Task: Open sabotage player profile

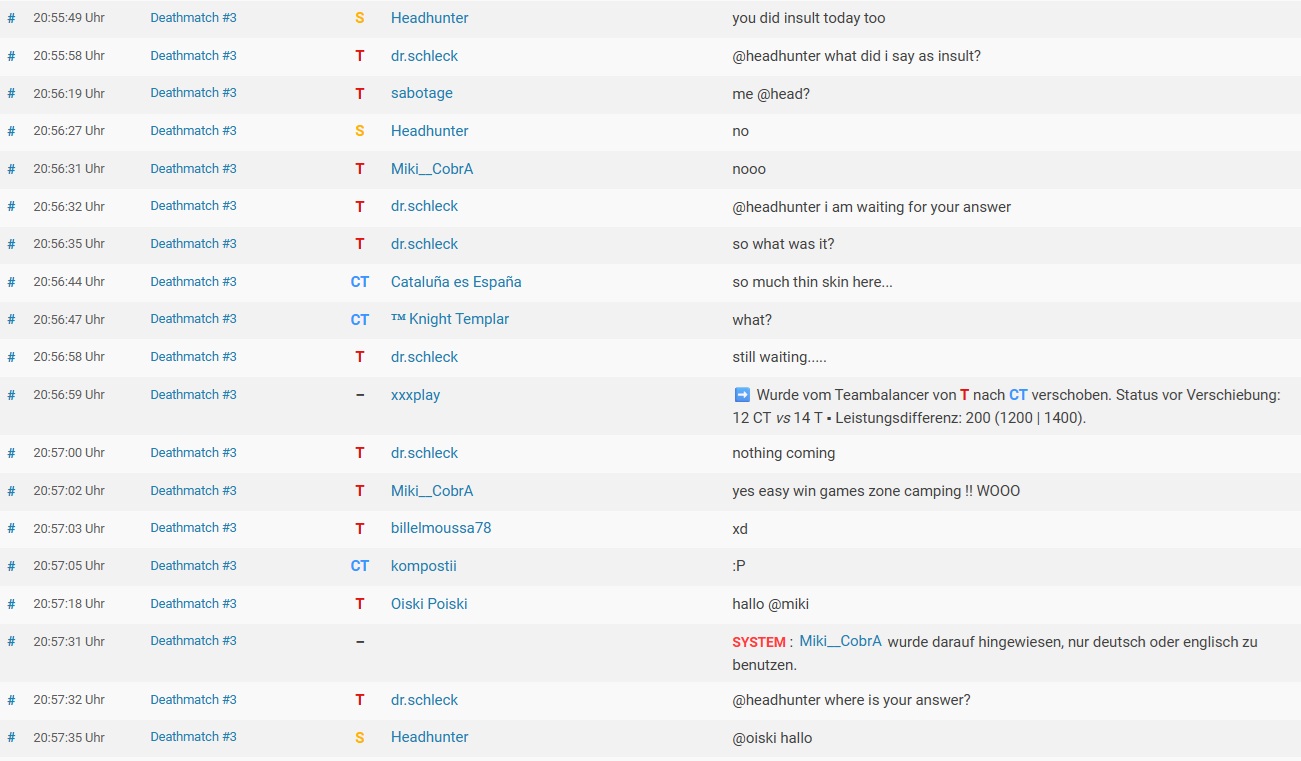Action: coord(421,93)
